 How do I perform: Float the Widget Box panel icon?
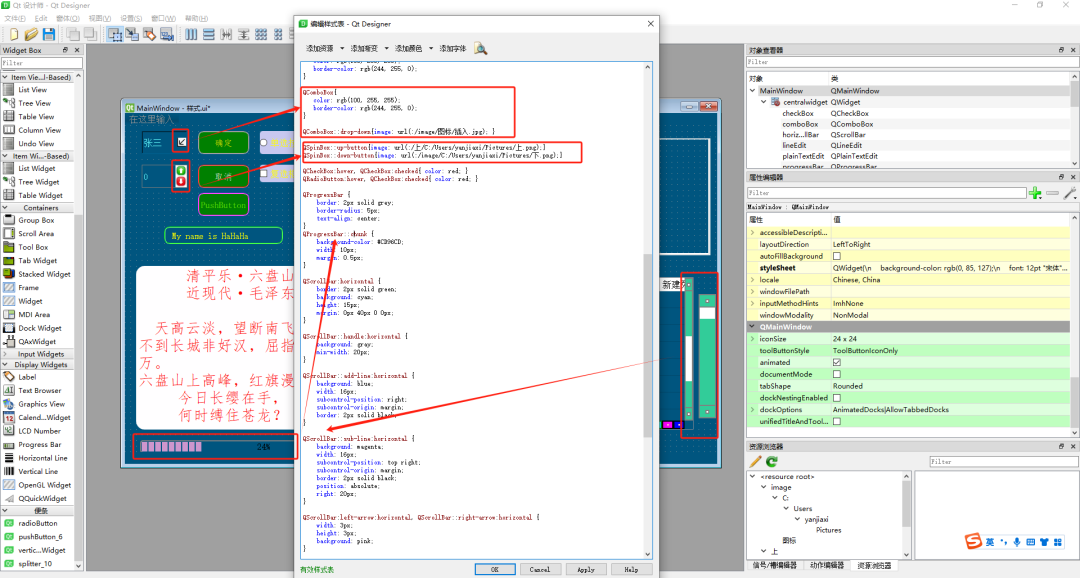coord(65,50)
